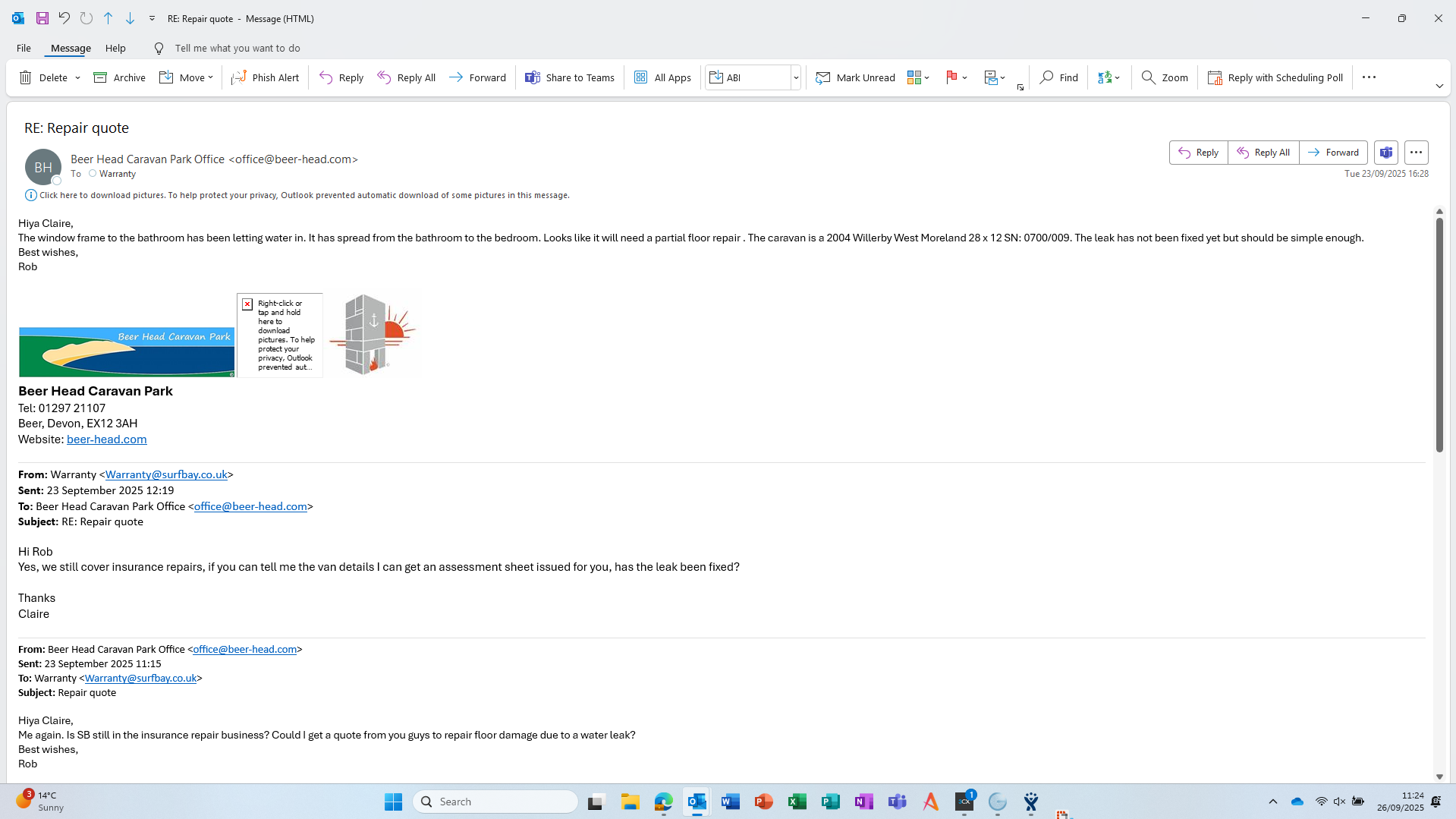
Task: Archive this message
Action: (119, 77)
